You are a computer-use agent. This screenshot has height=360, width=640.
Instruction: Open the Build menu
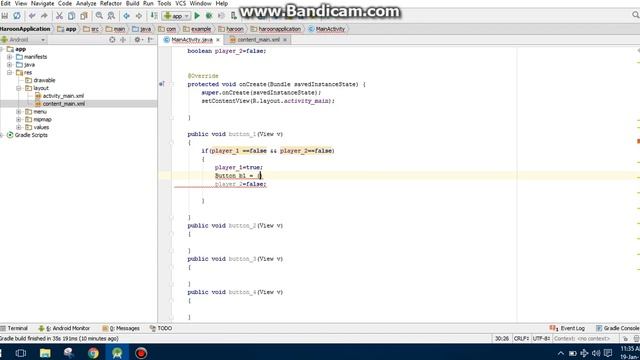point(132,3)
